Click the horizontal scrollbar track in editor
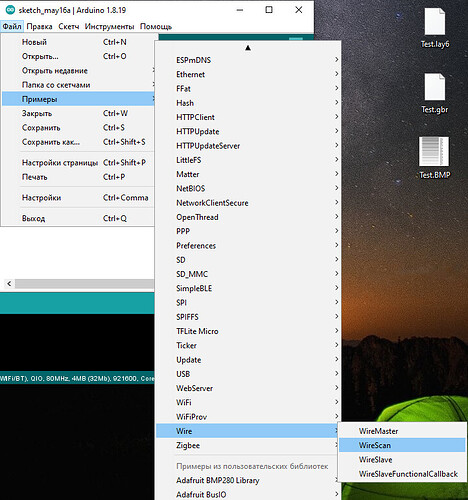This screenshot has width=468, height=500. [84, 284]
